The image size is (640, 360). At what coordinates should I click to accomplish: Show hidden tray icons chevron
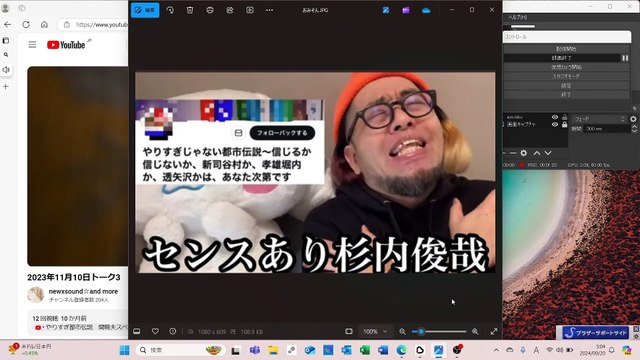tap(496, 350)
